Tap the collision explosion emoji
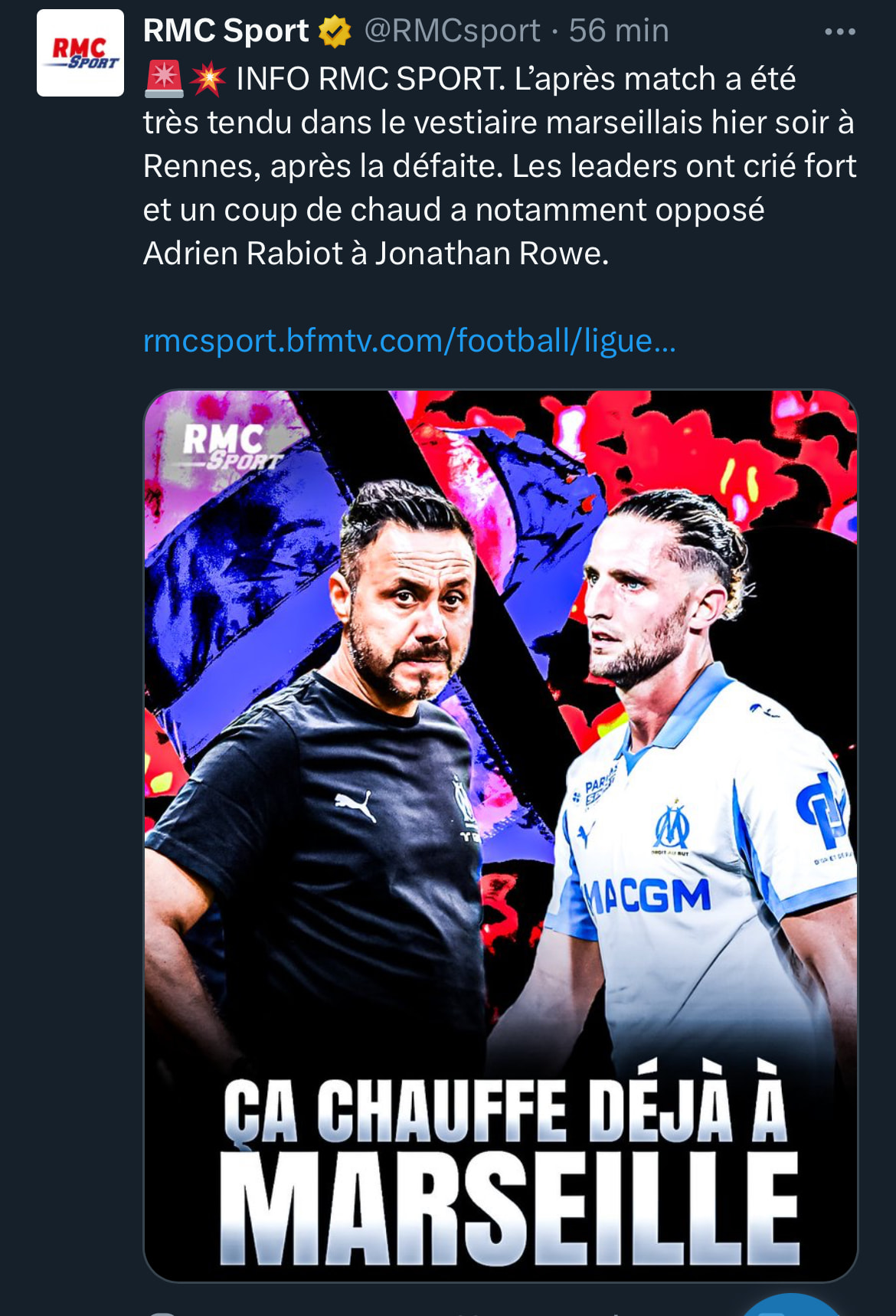The width and height of the screenshot is (896, 1316). point(208,79)
